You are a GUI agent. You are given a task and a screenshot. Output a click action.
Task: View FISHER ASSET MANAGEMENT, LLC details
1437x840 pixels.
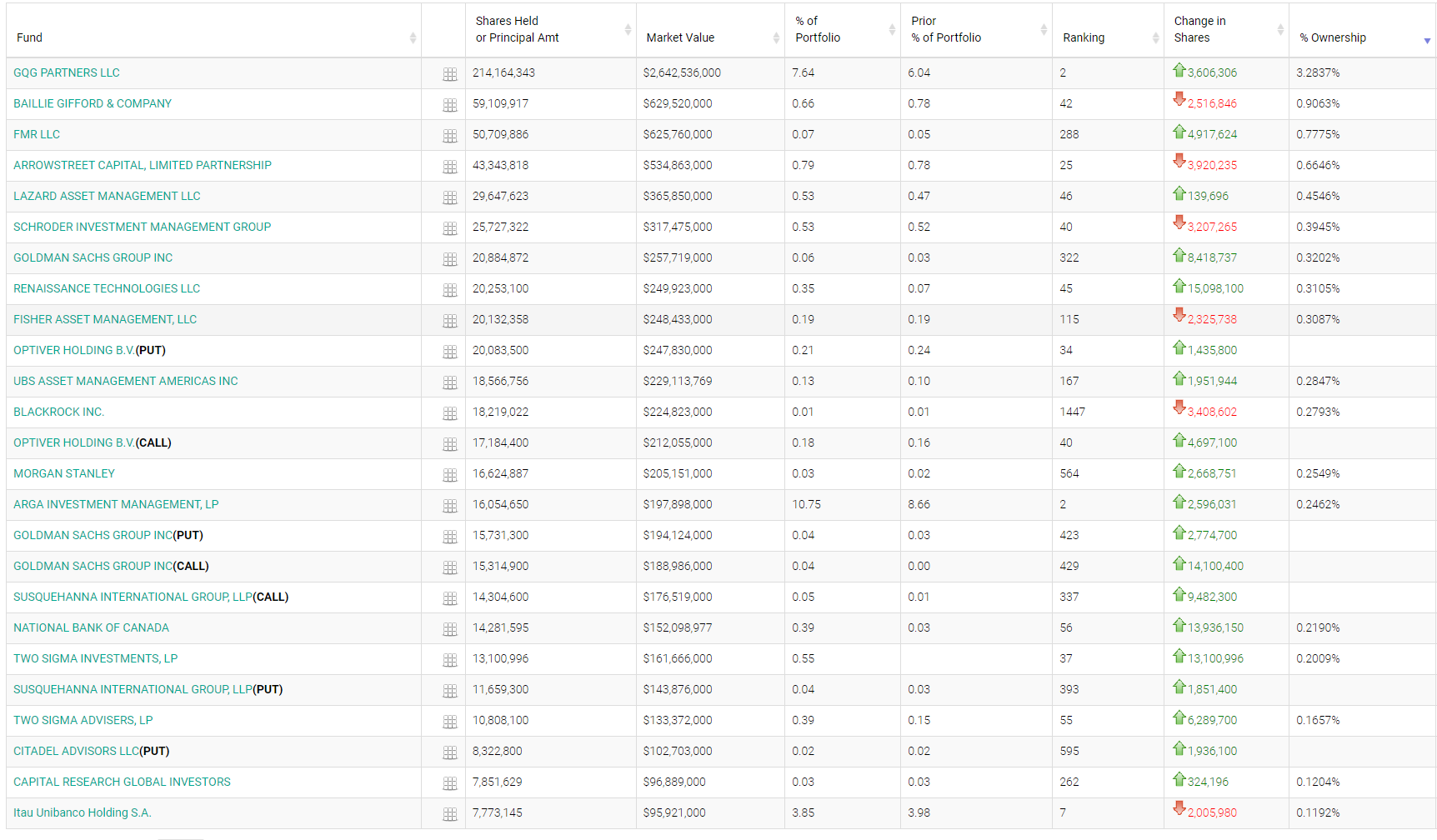(105, 319)
